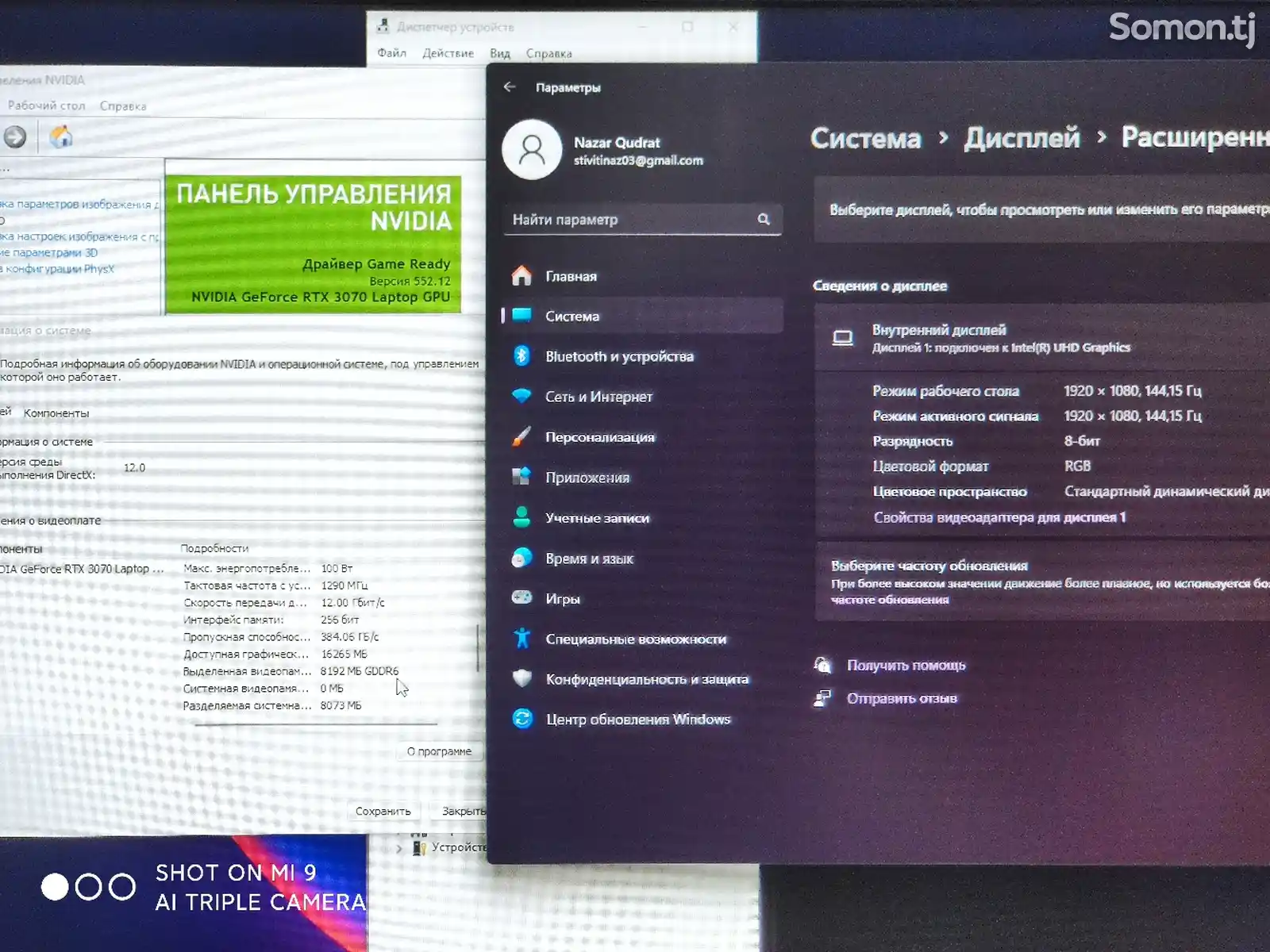This screenshot has height=952, width=1270.
Task: Click the Получить помощь link
Action: (906, 665)
